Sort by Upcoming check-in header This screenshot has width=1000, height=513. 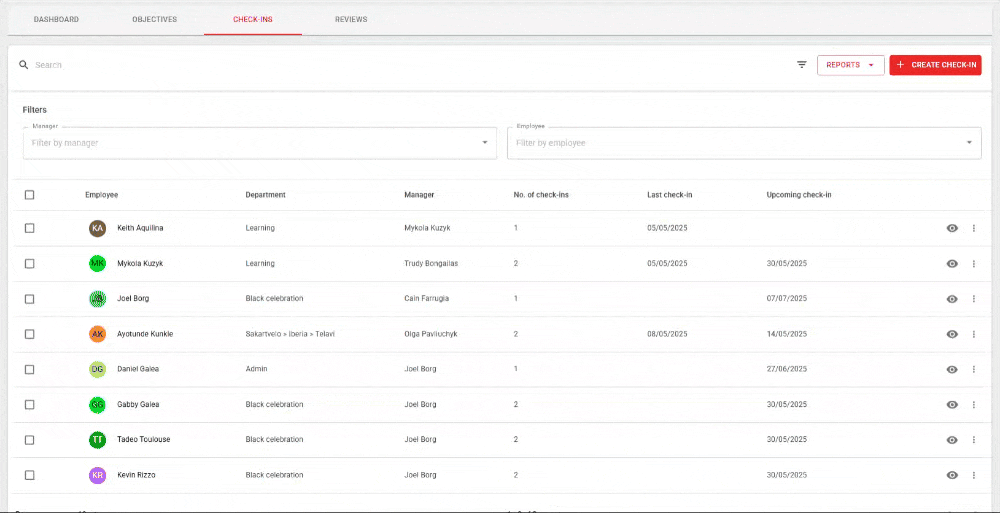tap(798, 195)
